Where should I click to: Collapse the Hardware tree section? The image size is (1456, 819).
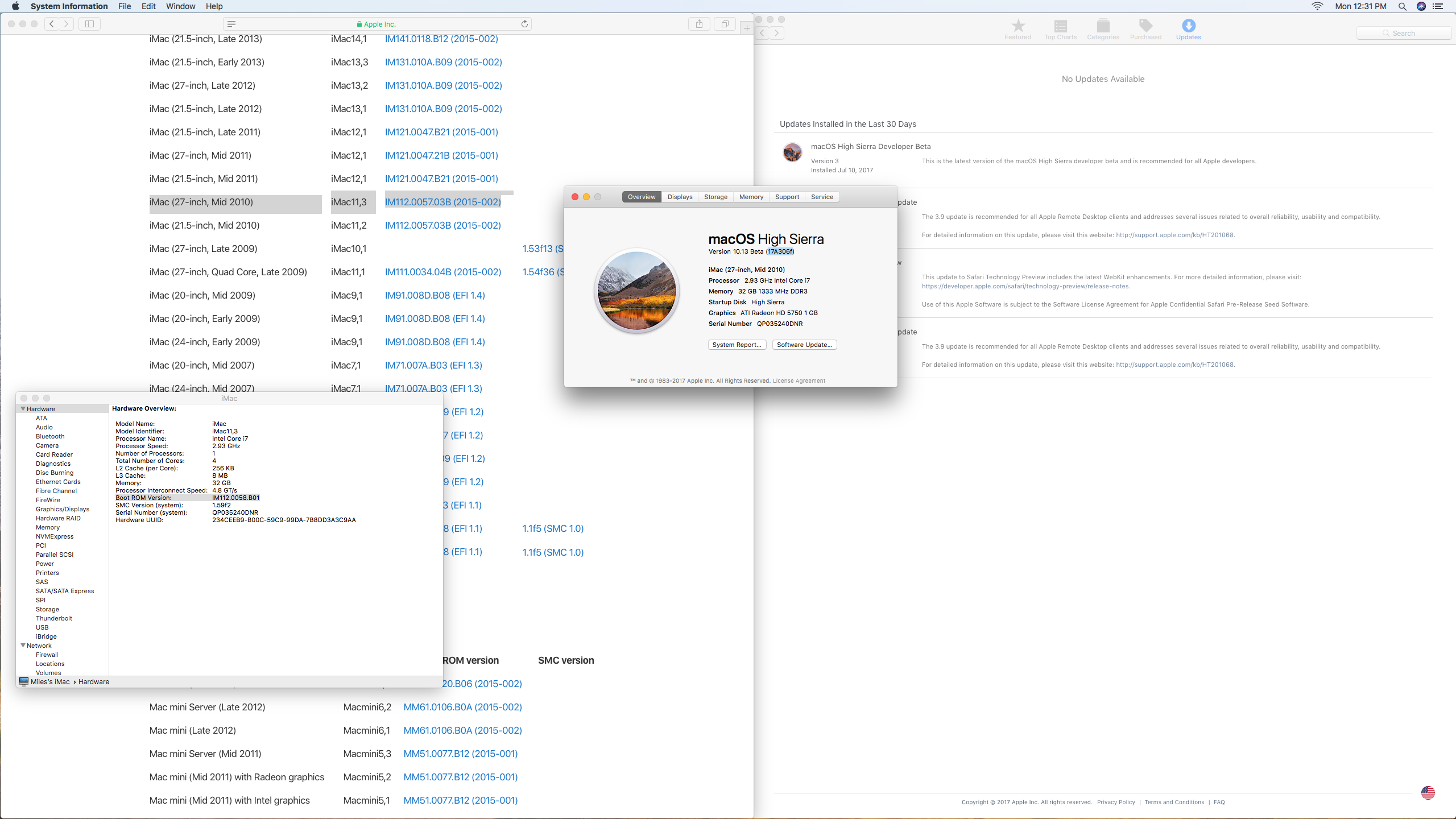pos(23,409)
